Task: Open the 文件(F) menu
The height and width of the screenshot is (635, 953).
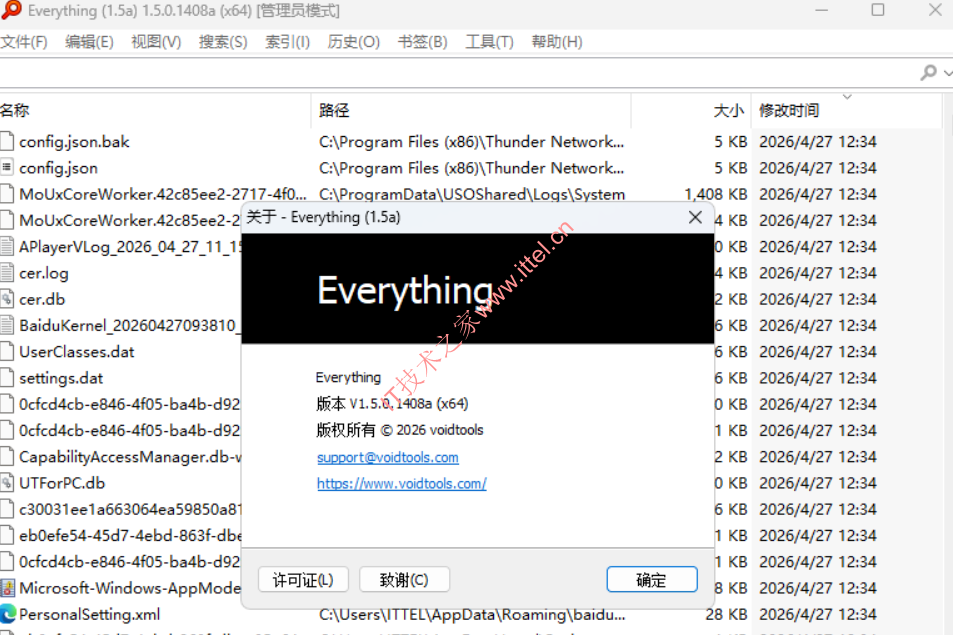Action: [x=24, y=42]
